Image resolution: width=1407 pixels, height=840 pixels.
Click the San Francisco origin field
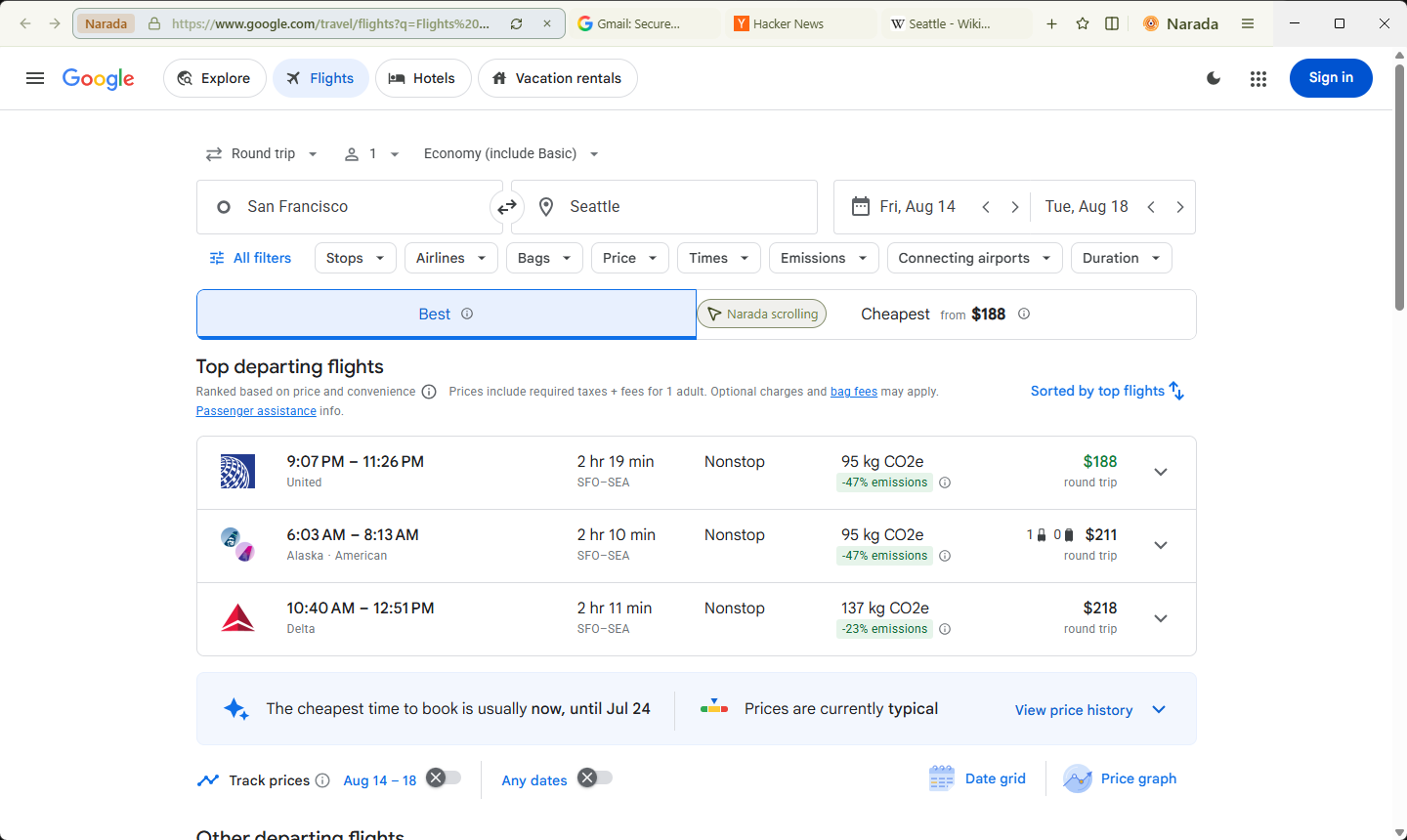click(x=350, y=207)
